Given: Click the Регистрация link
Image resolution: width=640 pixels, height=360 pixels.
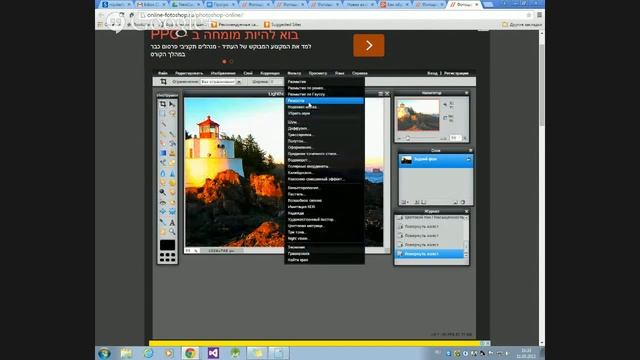Looking at the screenshot, I should (456, 73).
